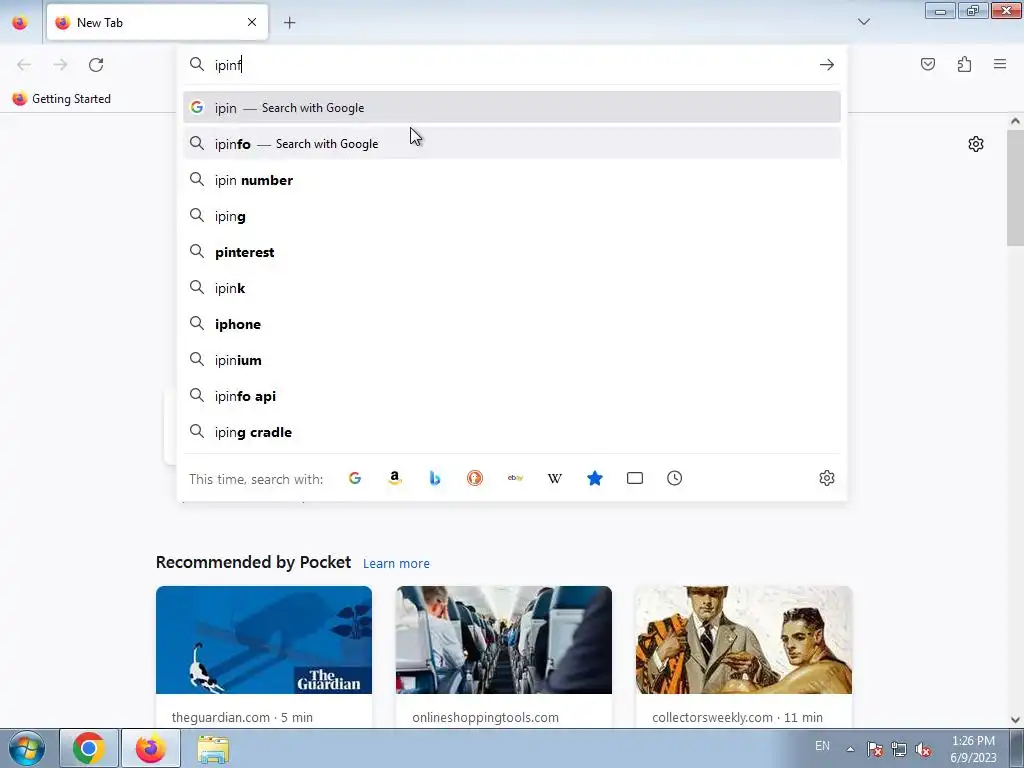Click the Go arrow in address bar

(827, 65)
